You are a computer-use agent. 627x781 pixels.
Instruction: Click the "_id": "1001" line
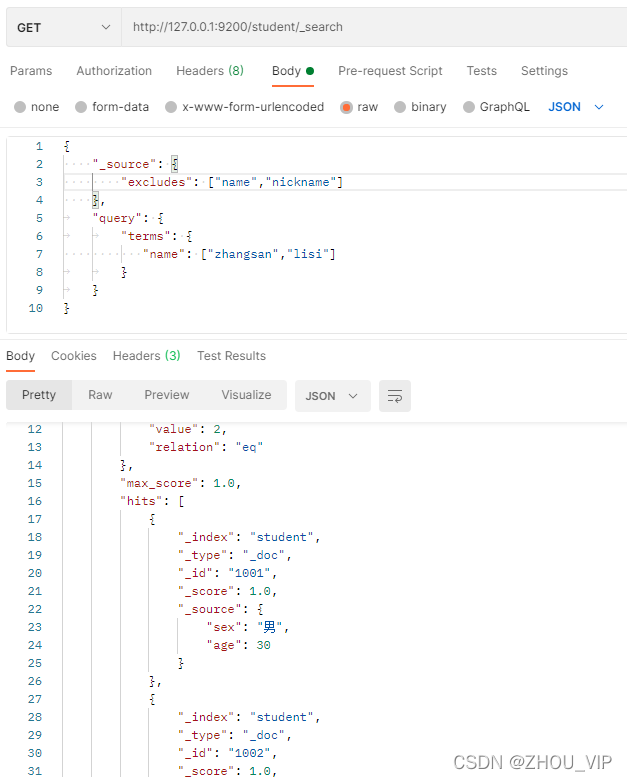(x=228, y=573)
